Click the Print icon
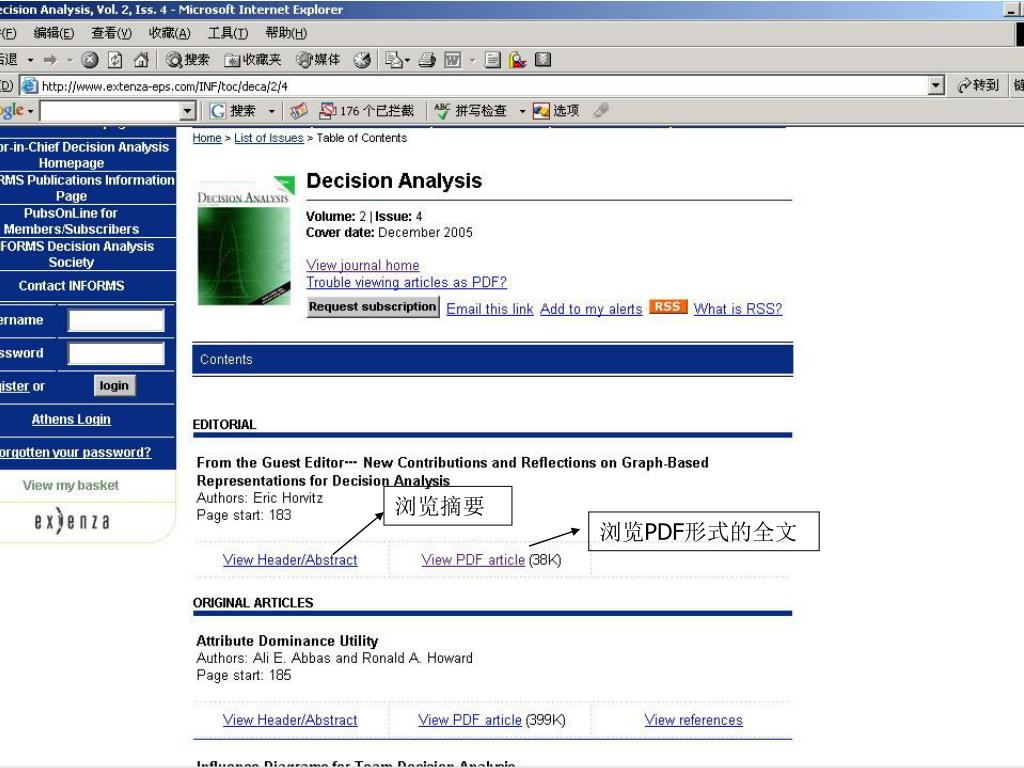This screenshot has height=768, width=1024. (427, 60)
